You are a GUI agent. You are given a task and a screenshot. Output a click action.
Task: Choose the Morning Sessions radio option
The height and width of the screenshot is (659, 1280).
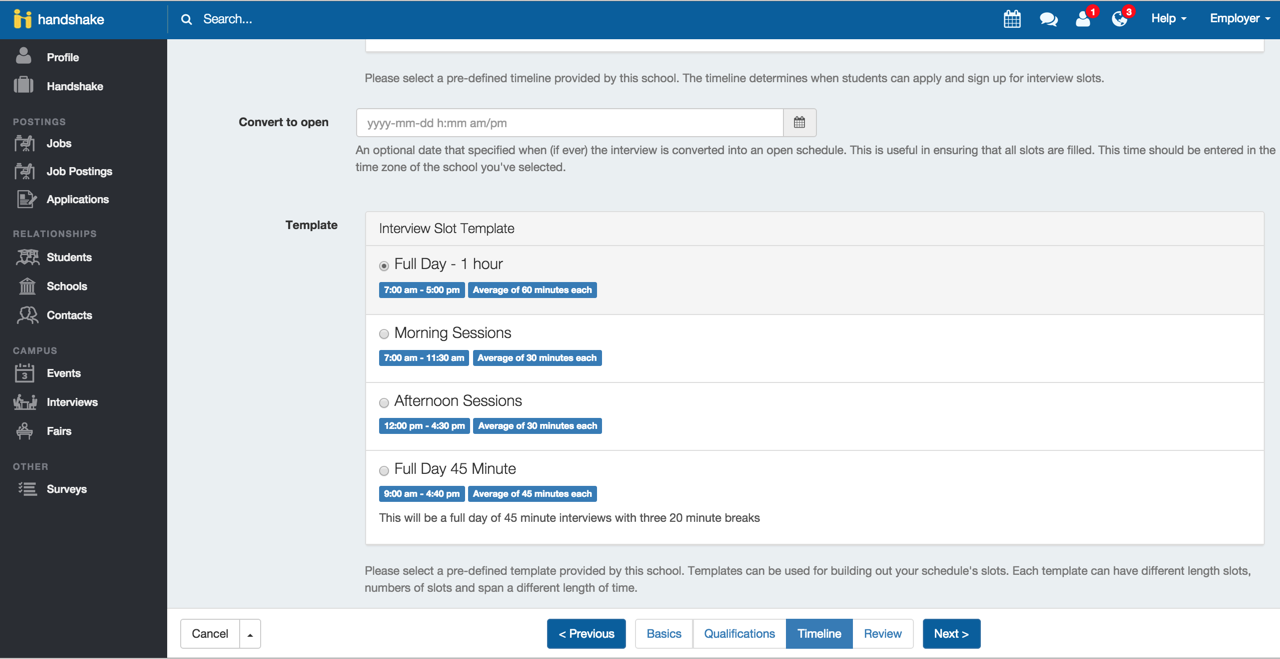pyautogui.click(x=384, y=334)
